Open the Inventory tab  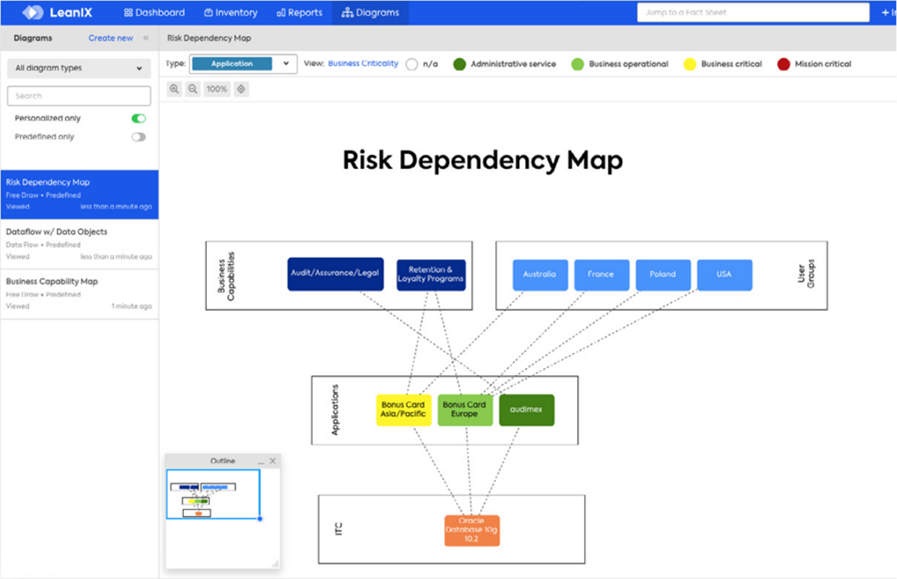231,13
